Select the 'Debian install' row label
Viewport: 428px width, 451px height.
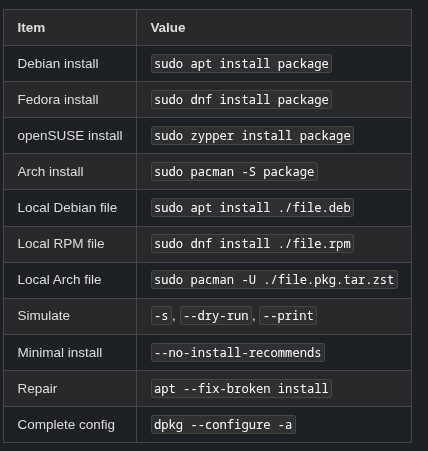[x=58, y=64]
